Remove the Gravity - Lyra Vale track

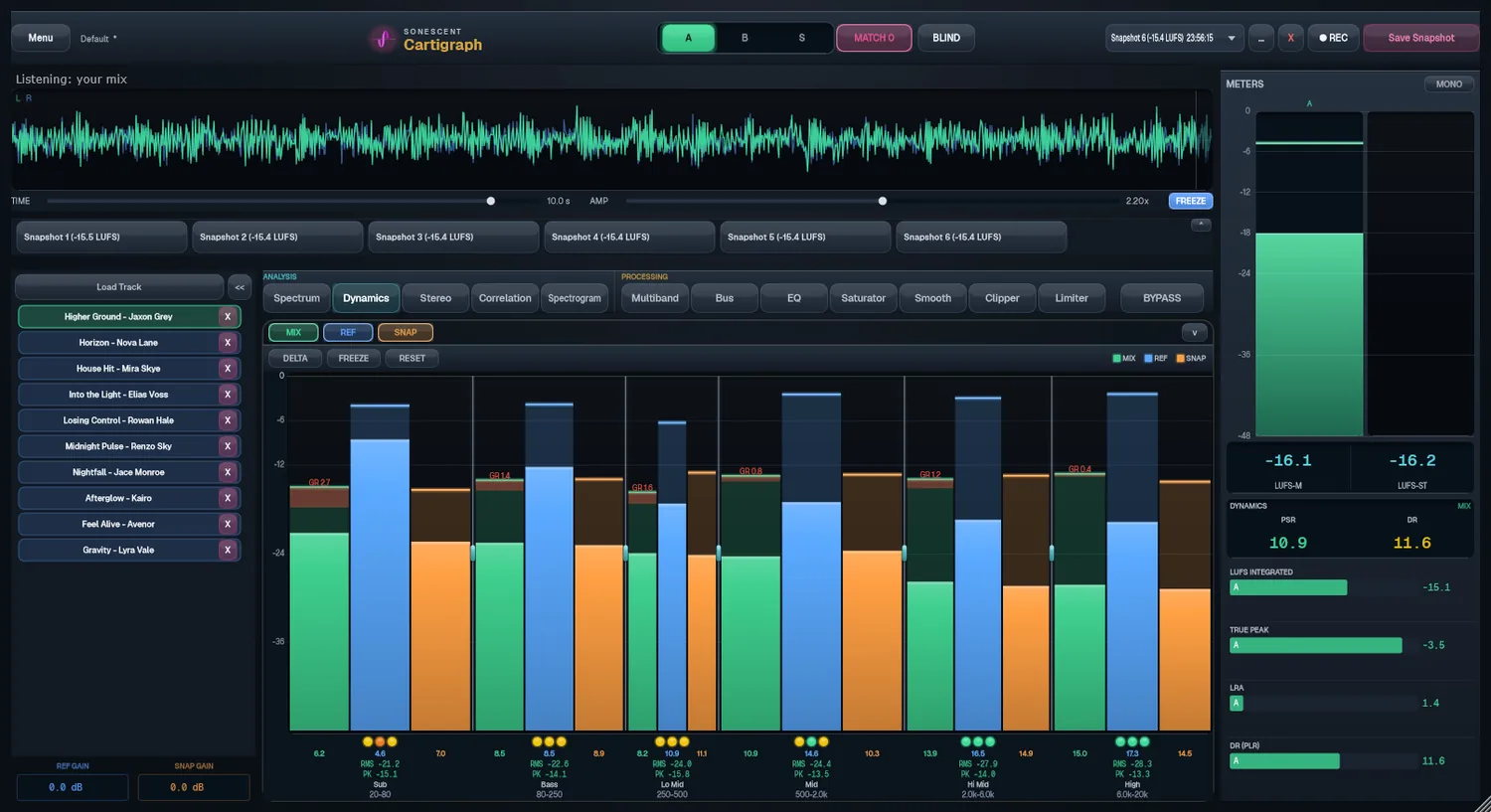pyautogui.click(x=228, y=550)
